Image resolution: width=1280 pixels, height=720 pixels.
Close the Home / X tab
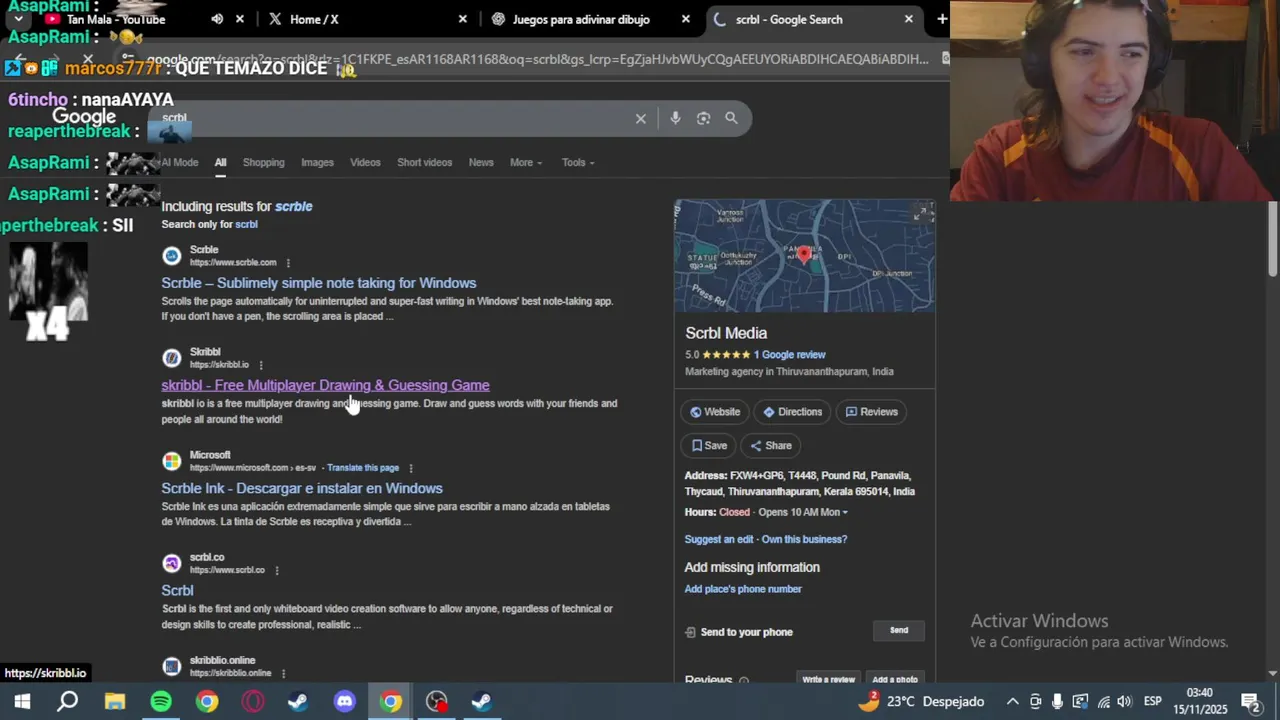[462, 19]
